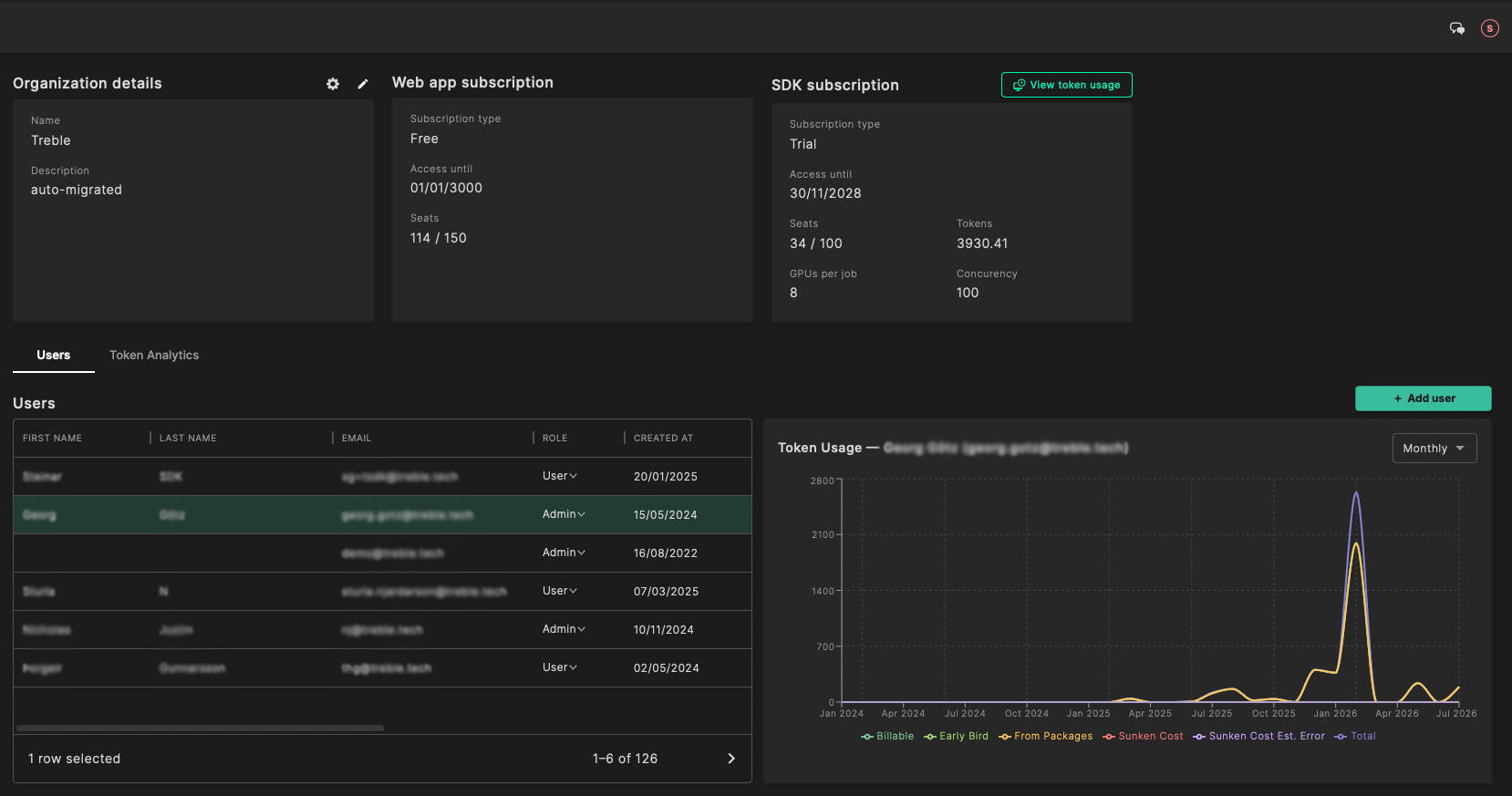
Task: Open User role dropdown for row created 02/05/2024
Action: coord(560,667)
